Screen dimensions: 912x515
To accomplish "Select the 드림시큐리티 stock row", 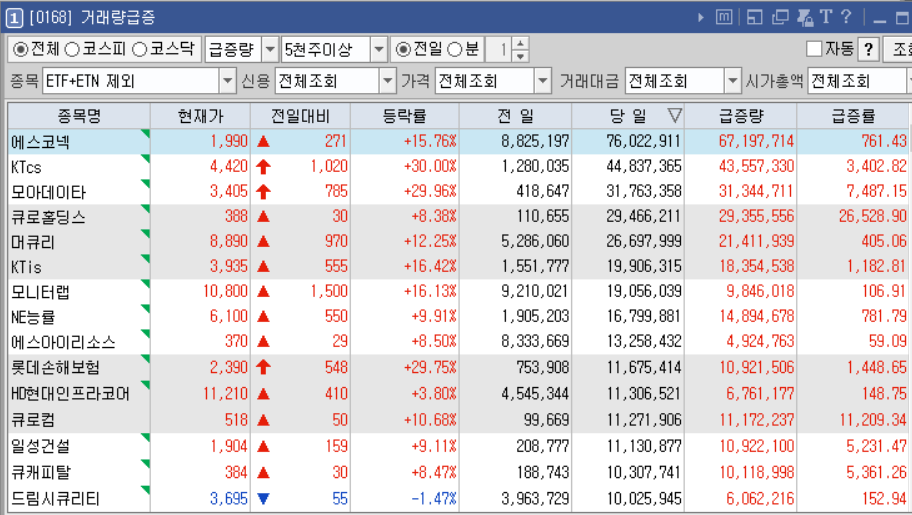I will click(458, 499).
